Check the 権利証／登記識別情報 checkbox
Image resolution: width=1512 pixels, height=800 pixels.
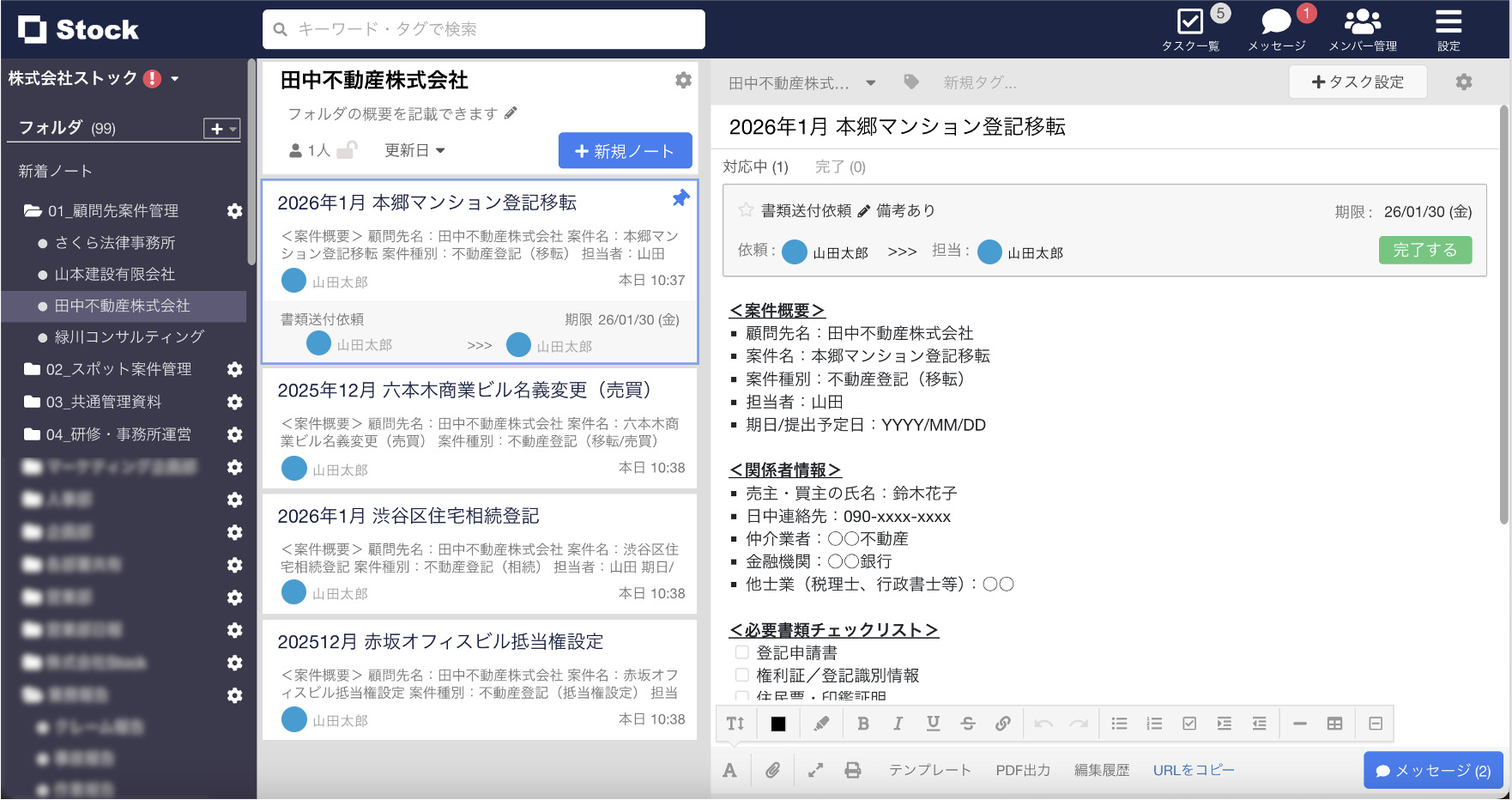tap(741, 675)
